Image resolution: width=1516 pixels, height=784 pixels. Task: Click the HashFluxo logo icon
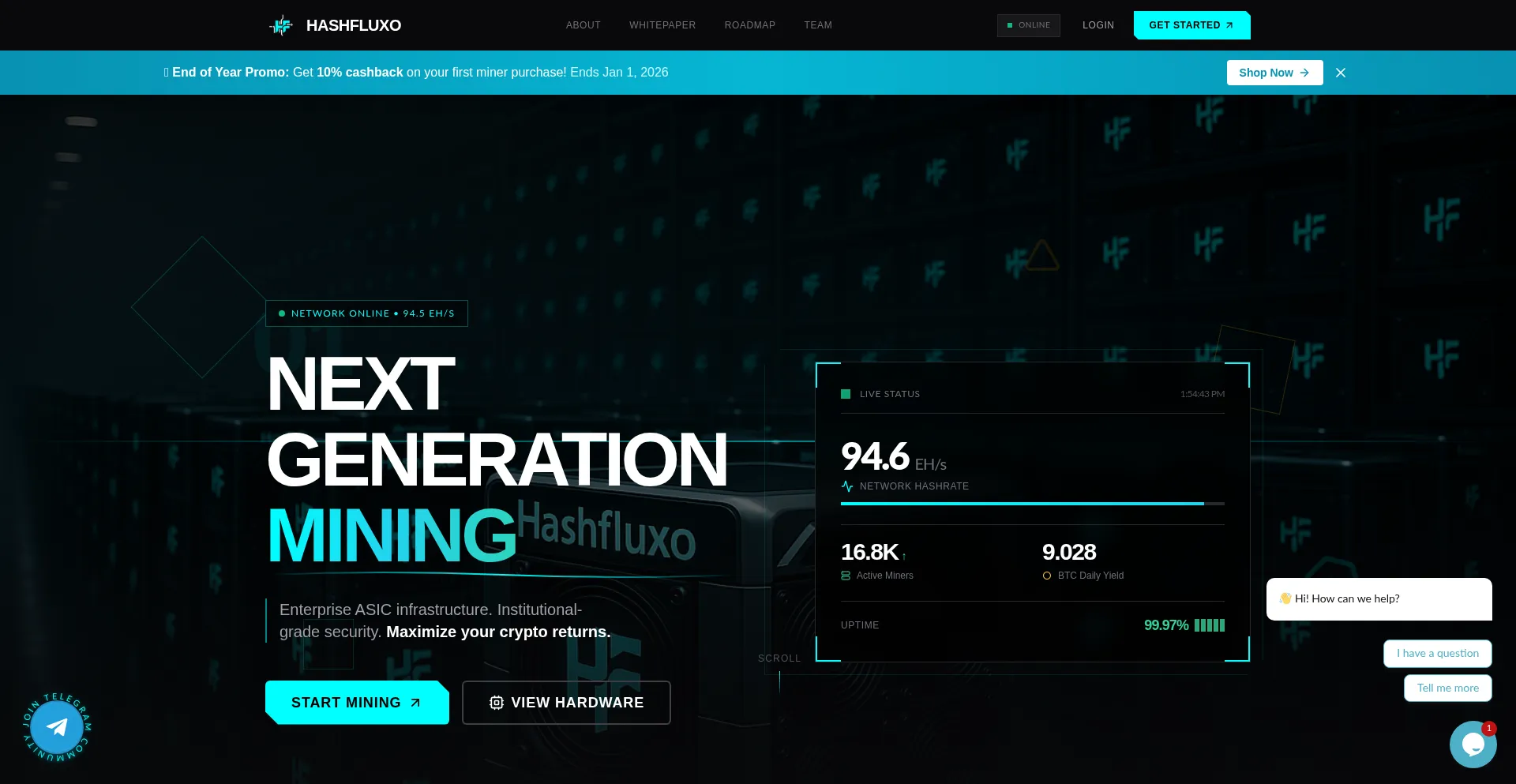click(x=281, y=24)
